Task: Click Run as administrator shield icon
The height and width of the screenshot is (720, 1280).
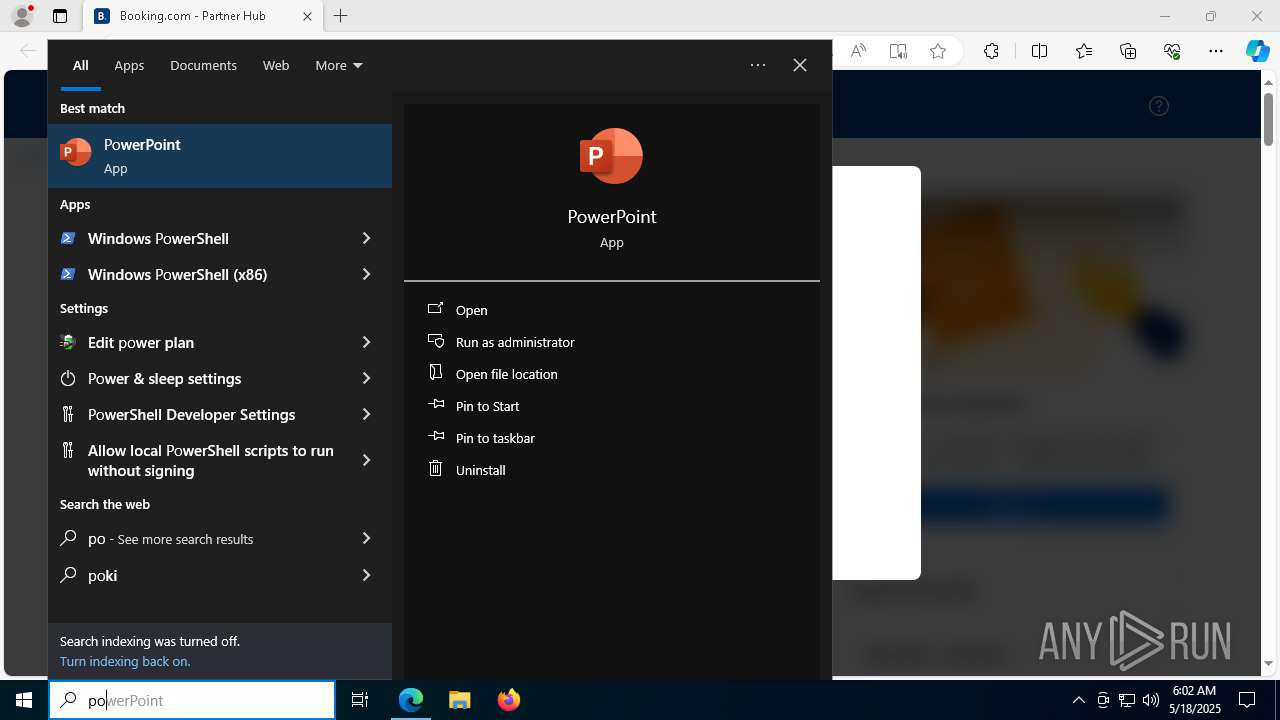Action: pyautogui.click(x=435, y=341)
